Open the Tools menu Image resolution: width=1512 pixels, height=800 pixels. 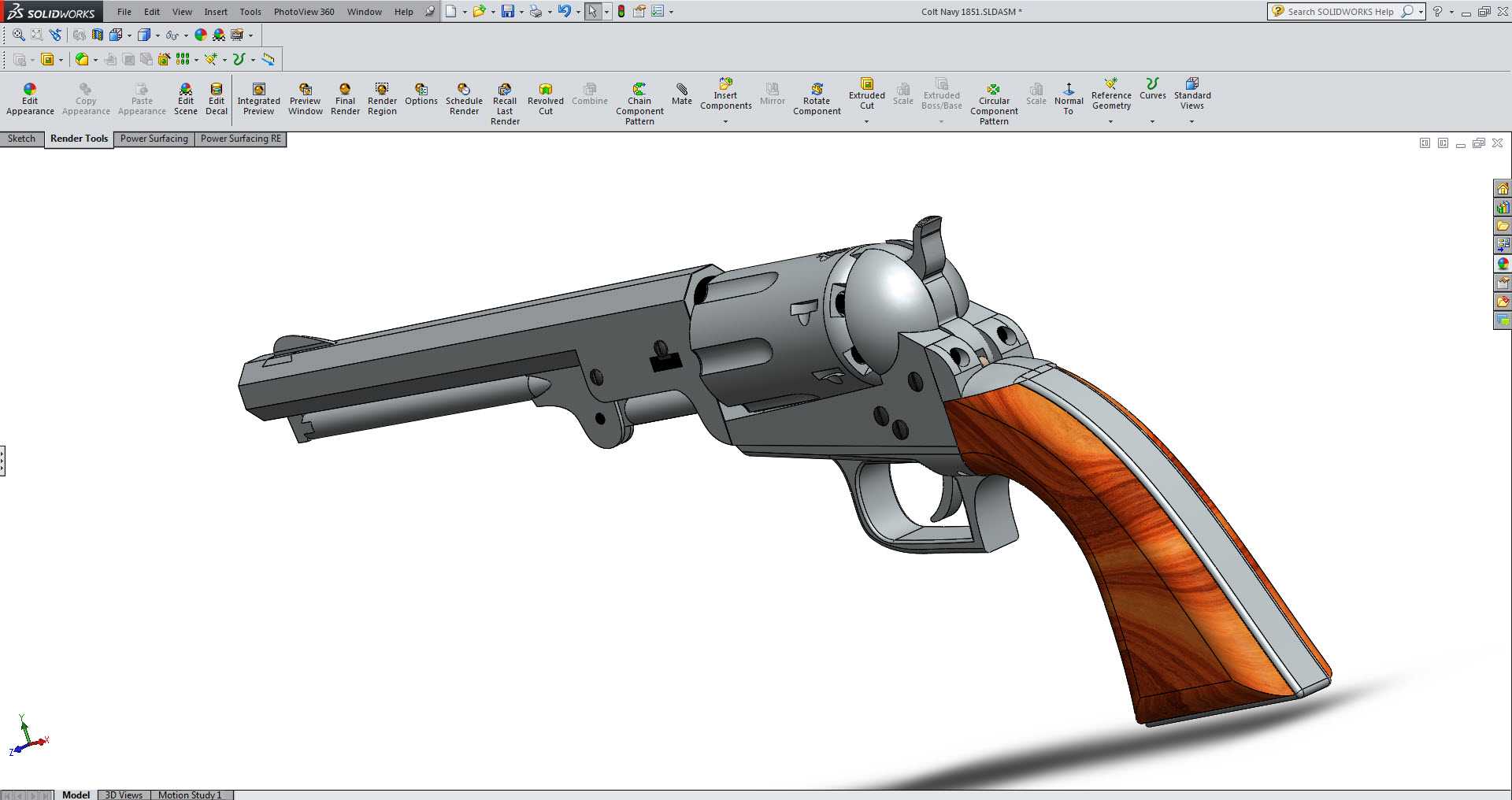point(250,12)
